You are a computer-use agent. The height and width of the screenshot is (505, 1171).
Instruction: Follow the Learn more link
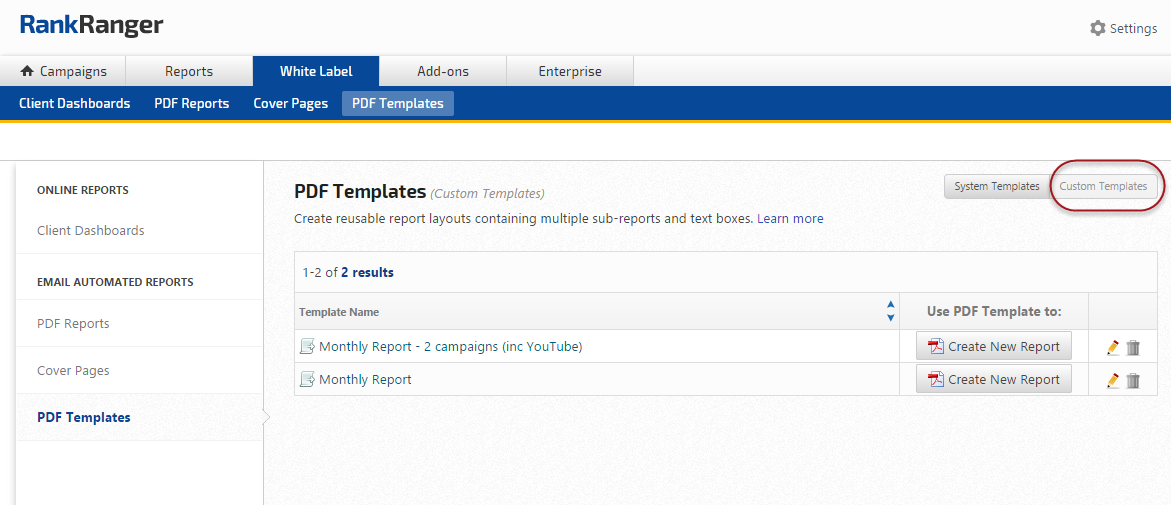[790, 218]
